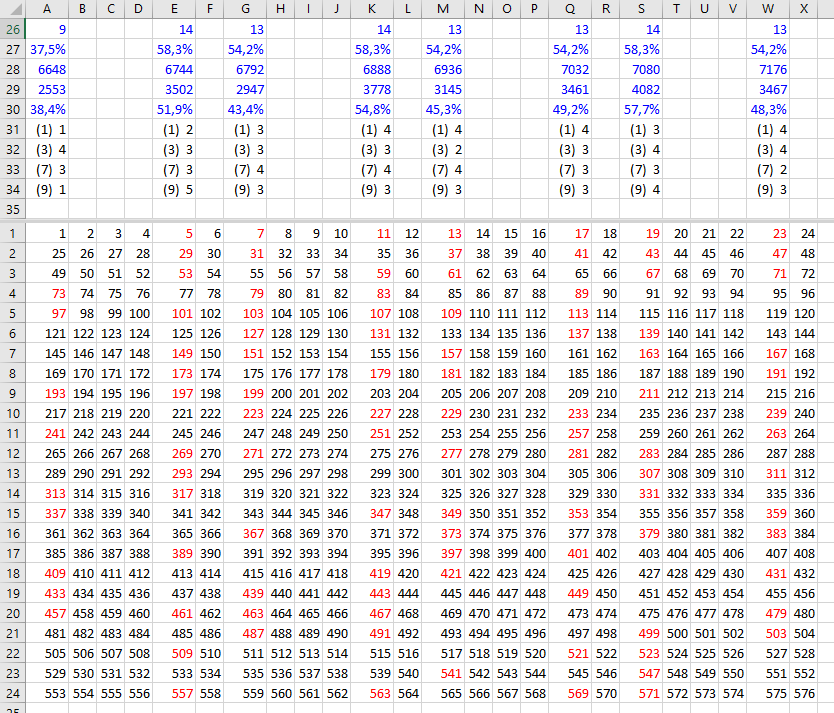
Task: Click the cell containing 7176
Action: 768,70
